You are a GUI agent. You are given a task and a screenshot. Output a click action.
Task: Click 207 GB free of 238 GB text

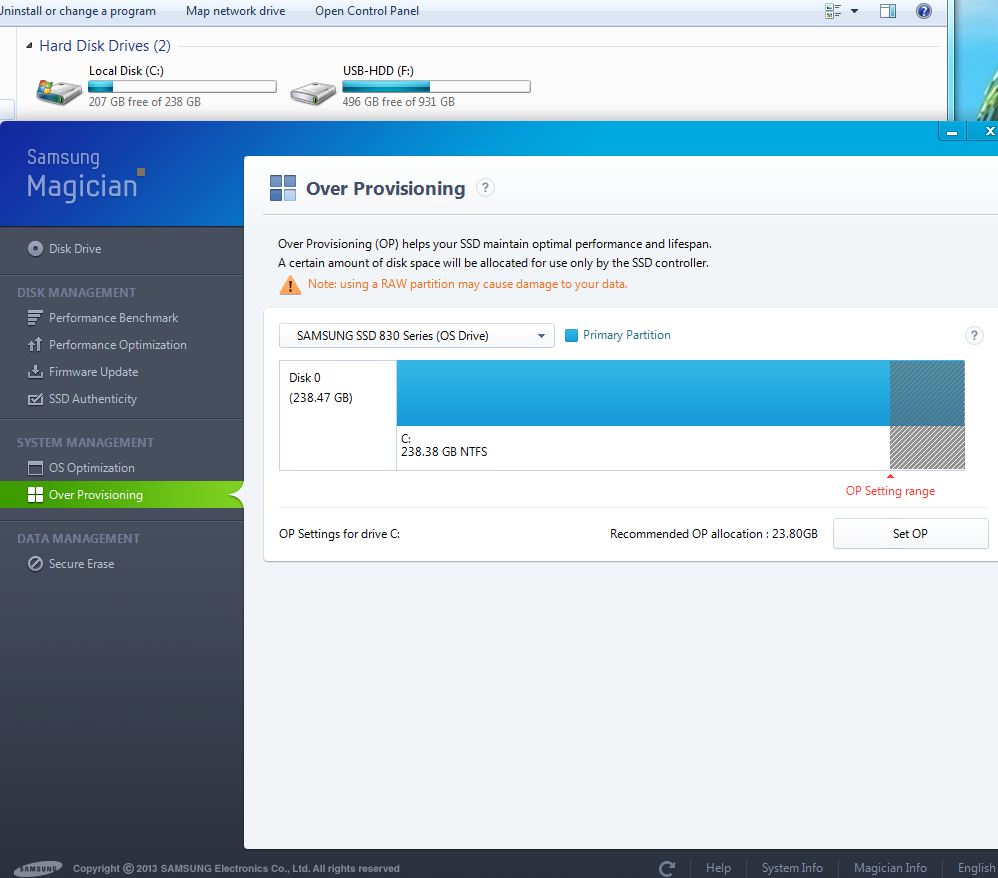tap(144, 102)
